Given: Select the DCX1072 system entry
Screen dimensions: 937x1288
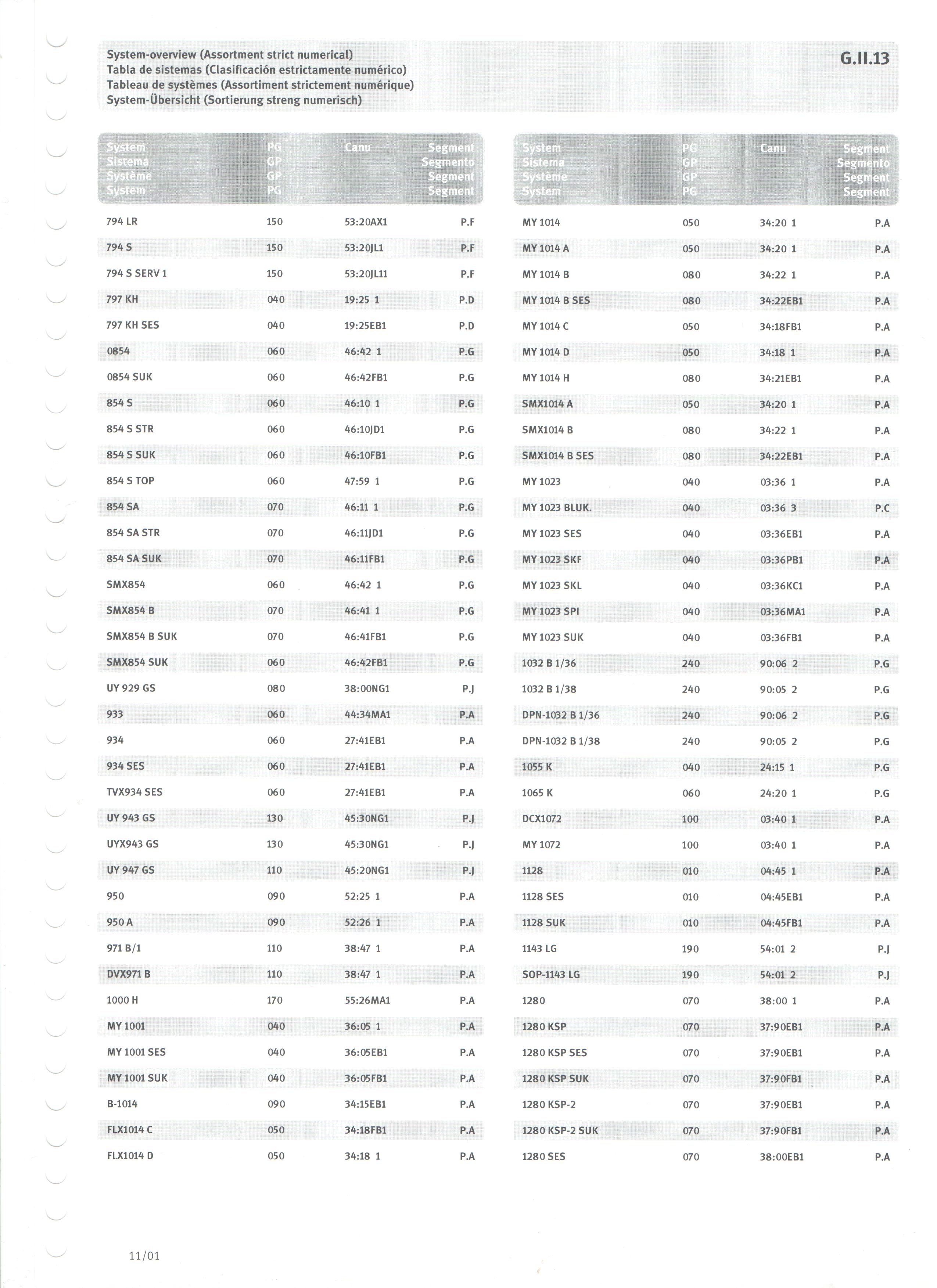Looking at the screenshot, I should pos(542,819).
